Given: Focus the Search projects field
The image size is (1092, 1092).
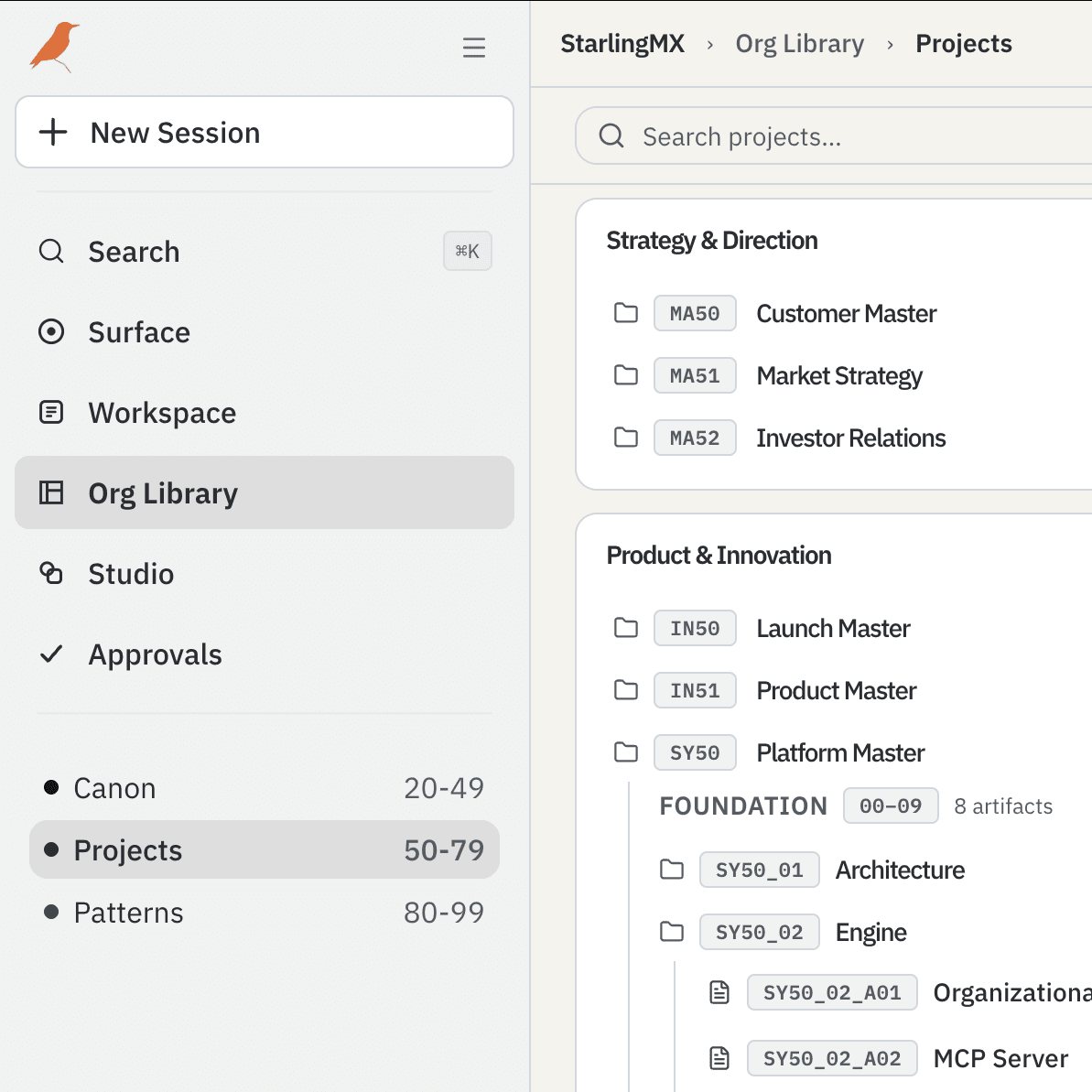Looking at the screenshot, I should 834,135.
